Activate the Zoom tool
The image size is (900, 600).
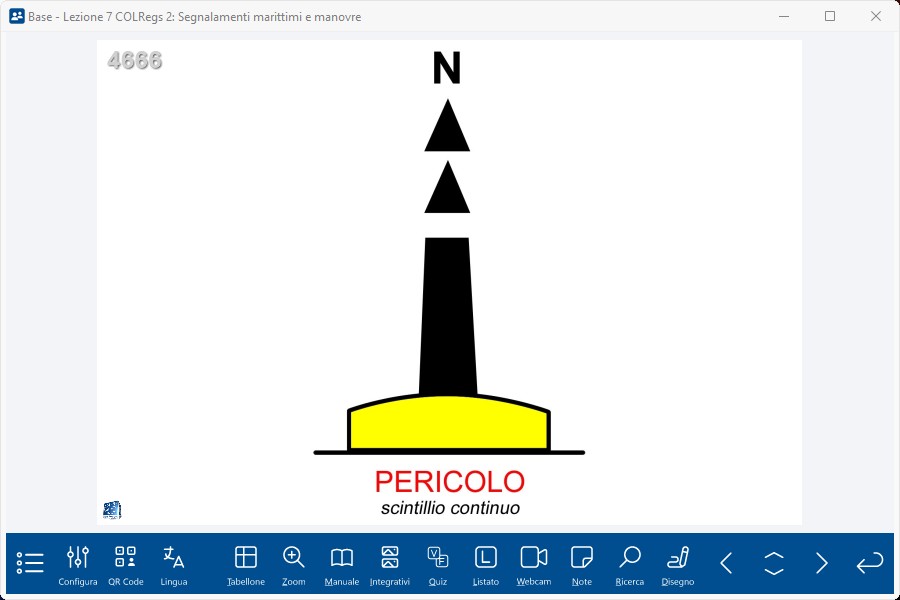pyautogui.click(x=294, y=564)
